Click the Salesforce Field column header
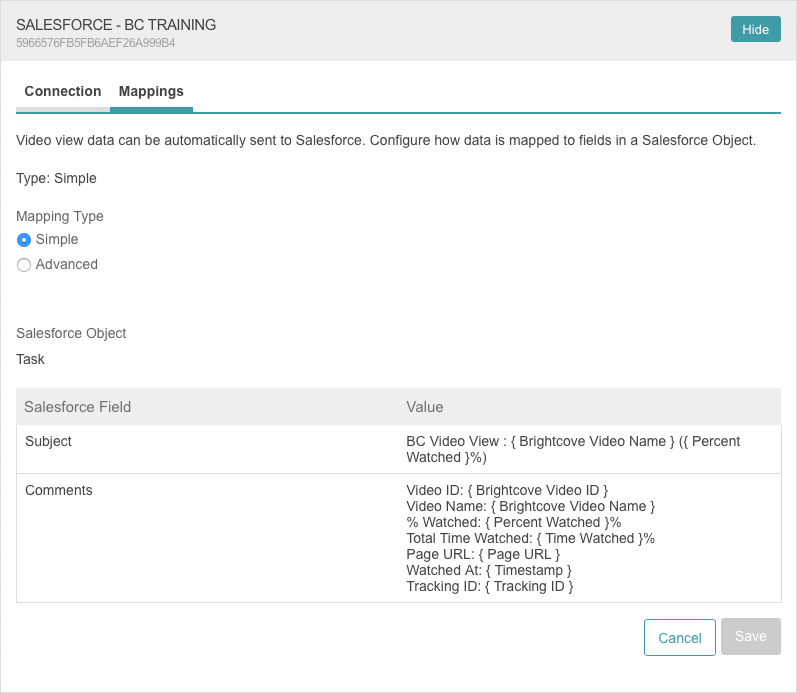 [x=78, y=407]
